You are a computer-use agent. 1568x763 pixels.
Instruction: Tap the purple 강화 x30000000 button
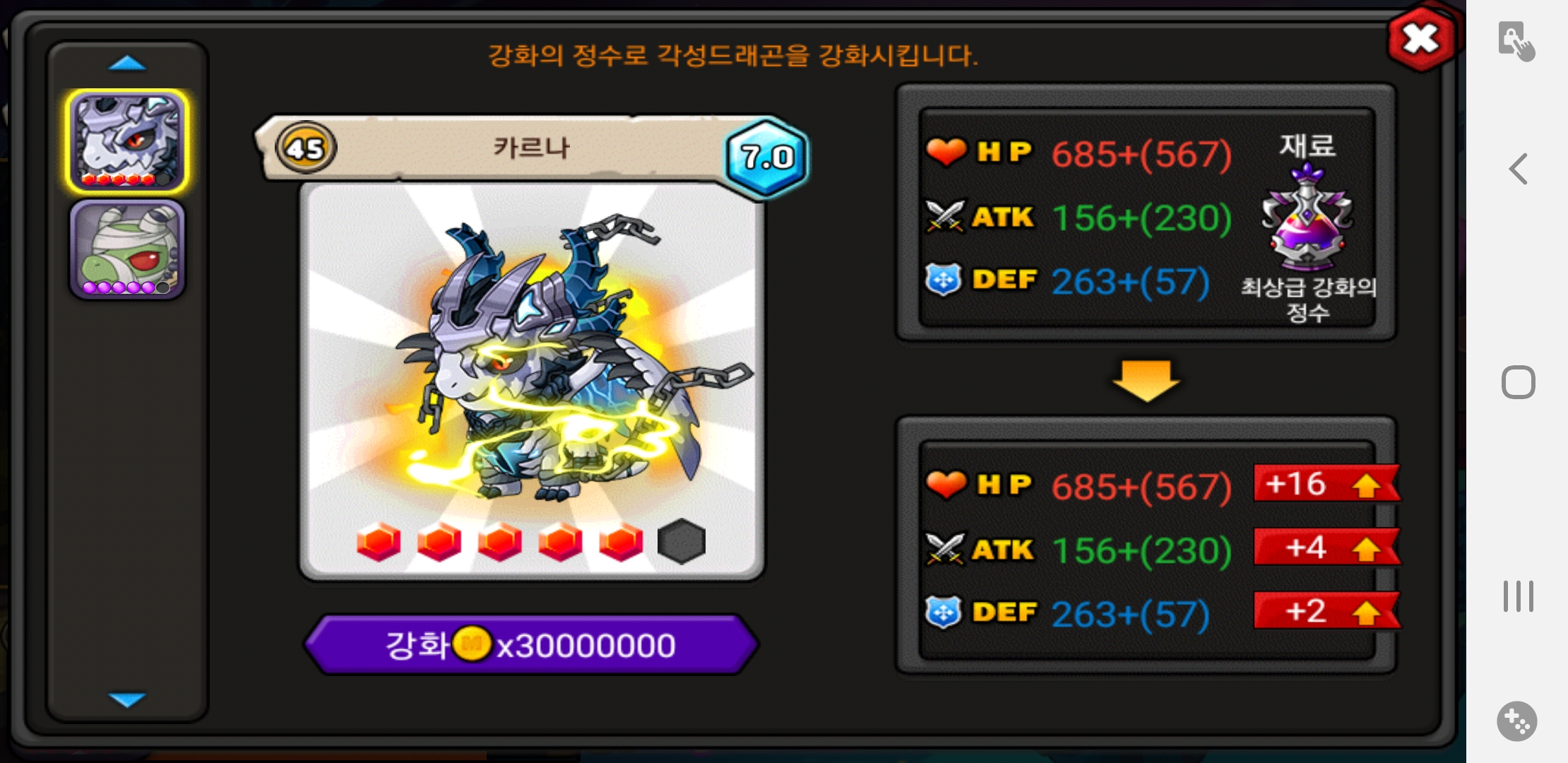tap(531, 645)
